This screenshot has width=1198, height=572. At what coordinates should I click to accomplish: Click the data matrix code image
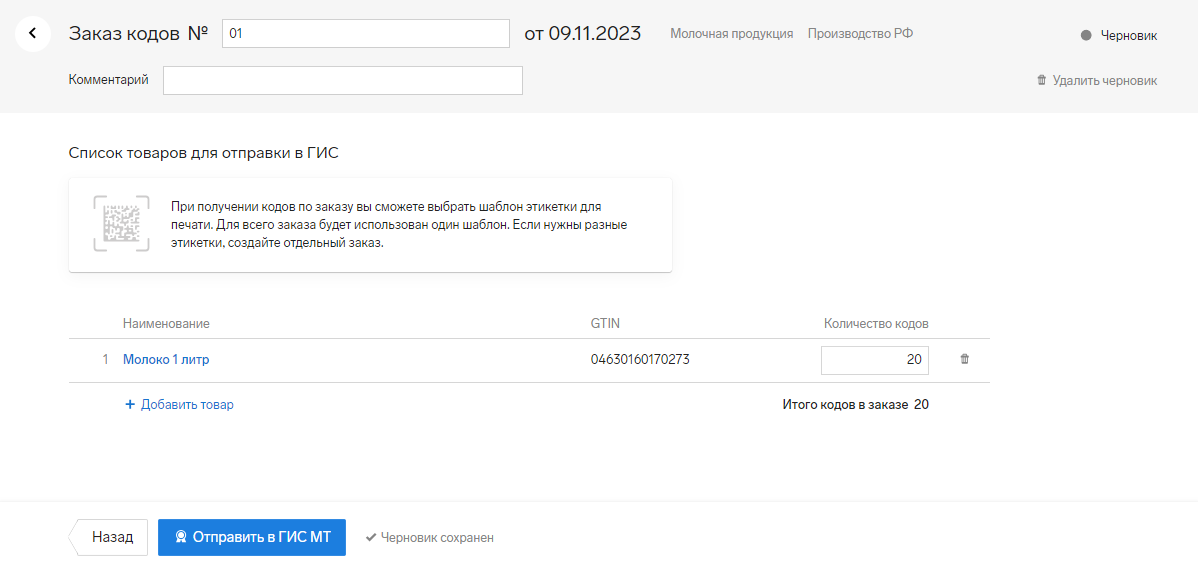pyautogui.click(x=121, y=224)
